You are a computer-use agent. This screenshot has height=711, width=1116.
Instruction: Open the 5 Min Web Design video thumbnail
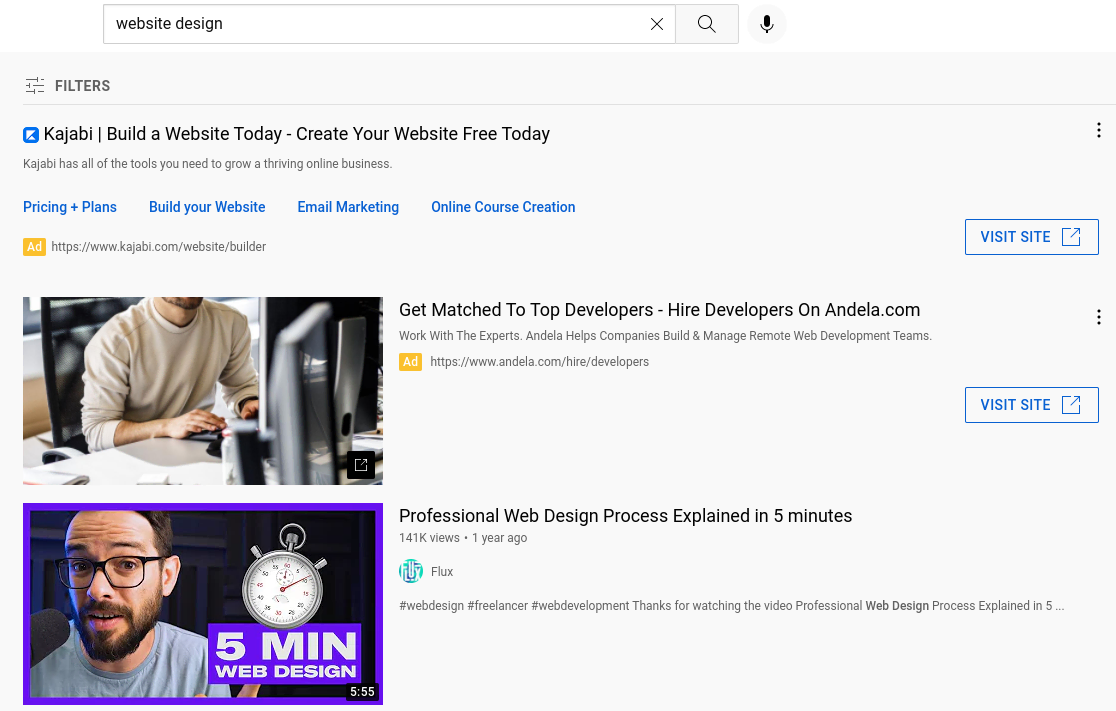click(x=203, y=604)
